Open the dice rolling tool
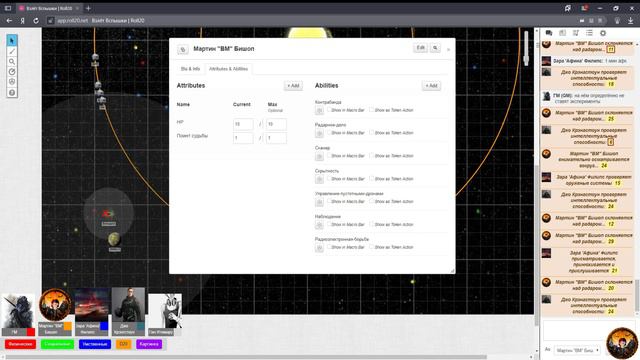The width and height of the screenshot is (640, 360). point(12,82)
